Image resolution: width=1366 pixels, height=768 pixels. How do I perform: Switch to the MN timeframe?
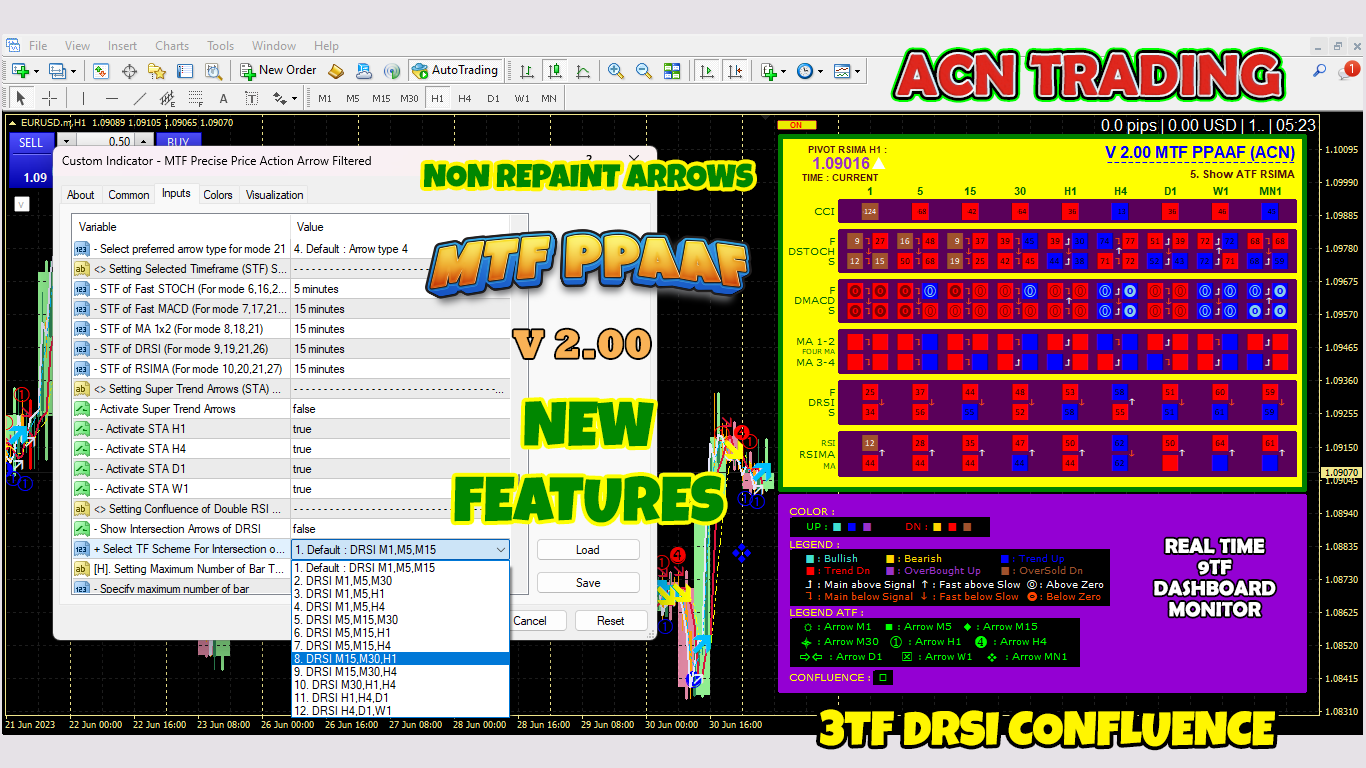[x=549, y=99]
